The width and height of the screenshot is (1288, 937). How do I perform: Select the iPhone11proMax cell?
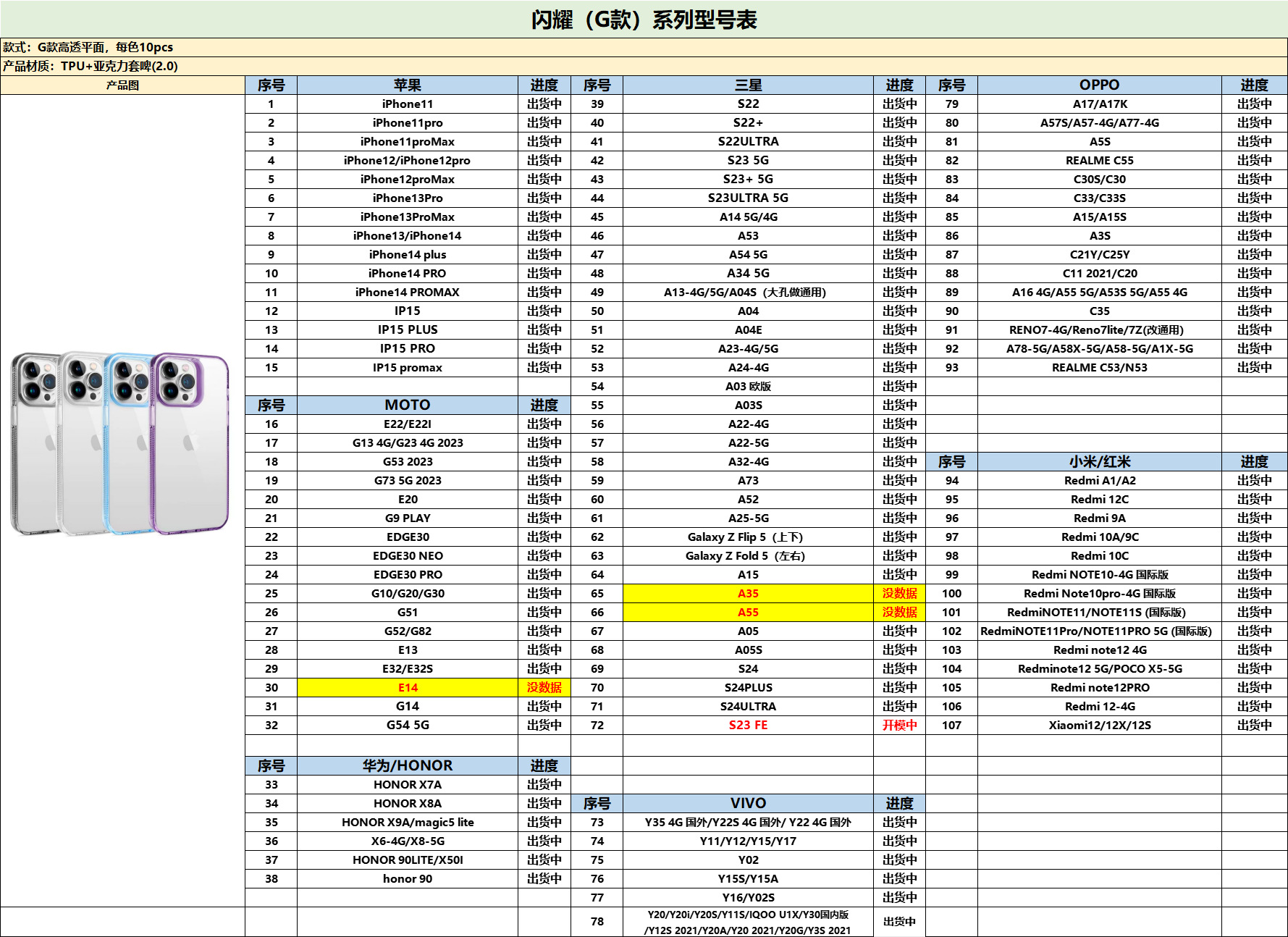pyautogui.click(x=408, y=142)
